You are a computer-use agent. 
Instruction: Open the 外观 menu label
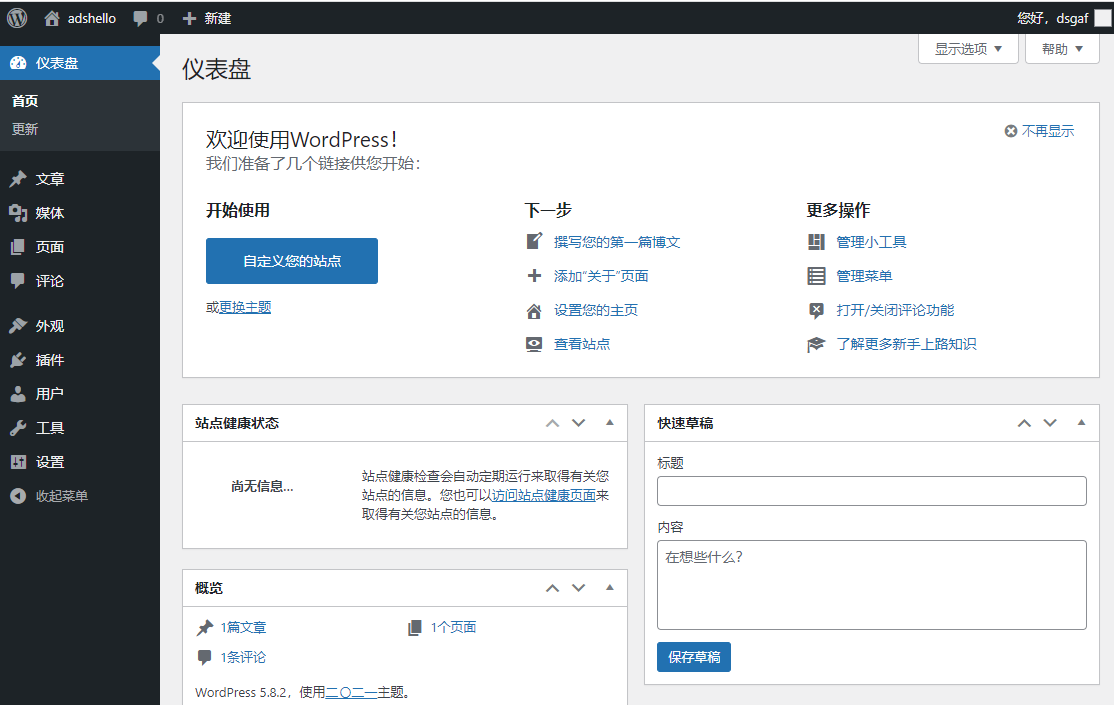click(50, 326)
